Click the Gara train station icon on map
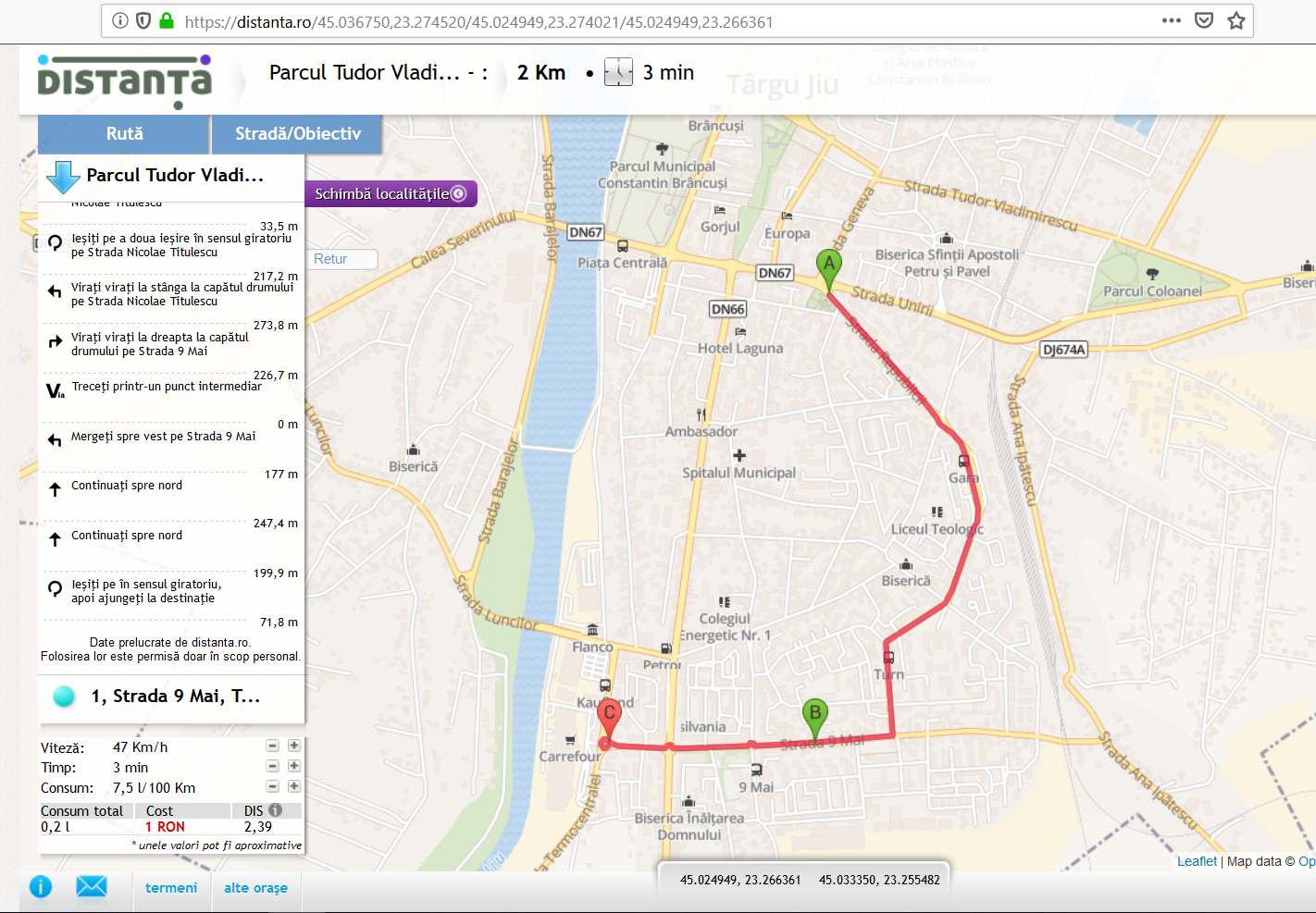 coord(963,461)
